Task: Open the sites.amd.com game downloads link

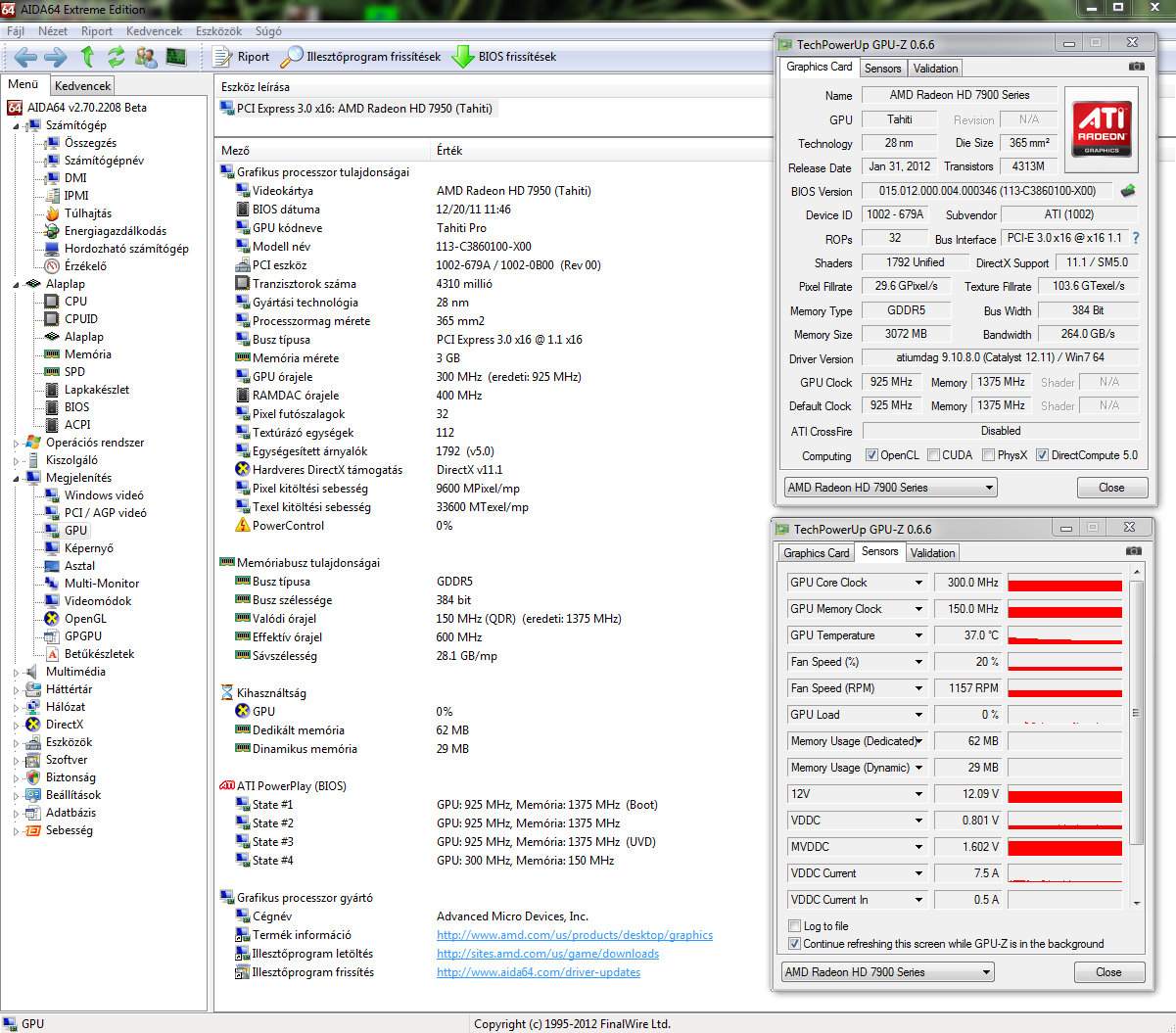Action: point(547,954)
